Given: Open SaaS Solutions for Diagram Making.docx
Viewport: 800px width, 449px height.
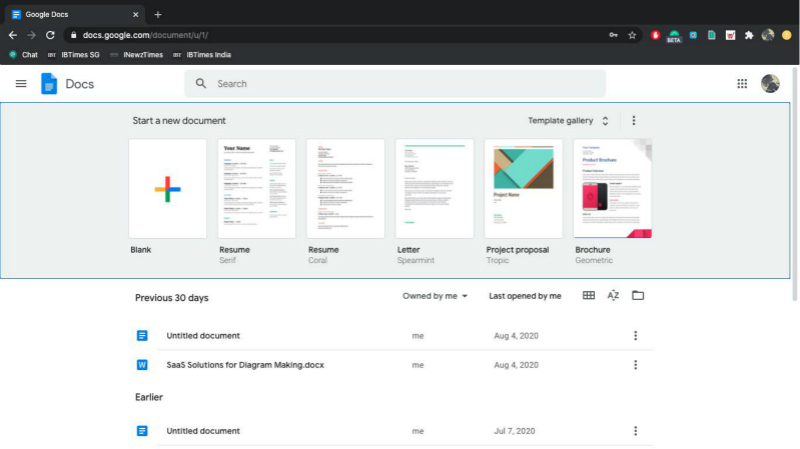Looking at the screenshot, I should point(245,365).
